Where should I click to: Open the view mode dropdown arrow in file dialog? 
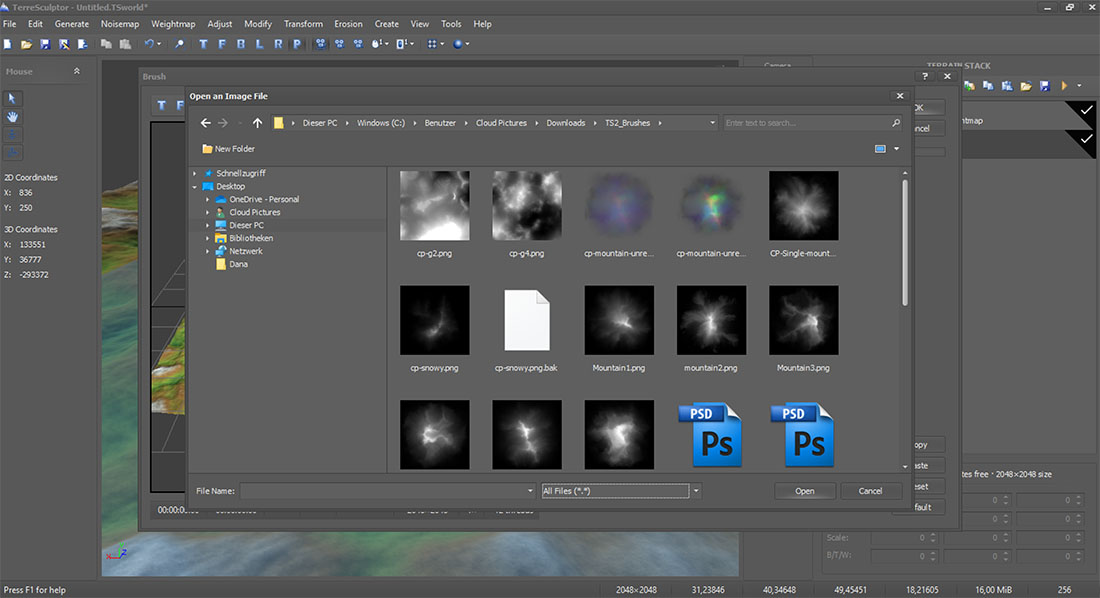(x=897, y=149)
